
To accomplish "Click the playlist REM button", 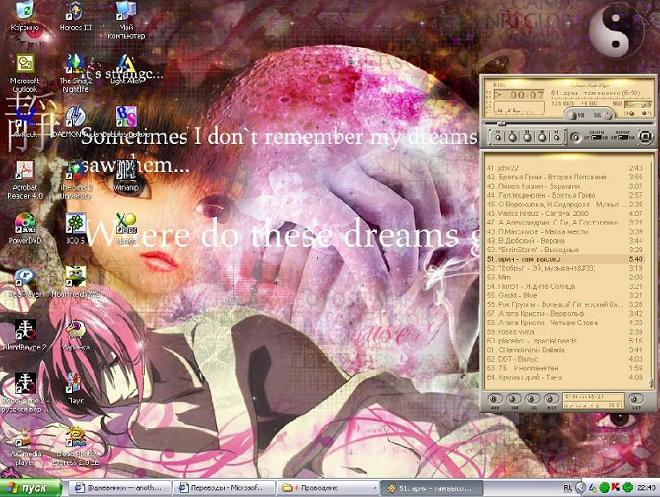I will [514, 399].
